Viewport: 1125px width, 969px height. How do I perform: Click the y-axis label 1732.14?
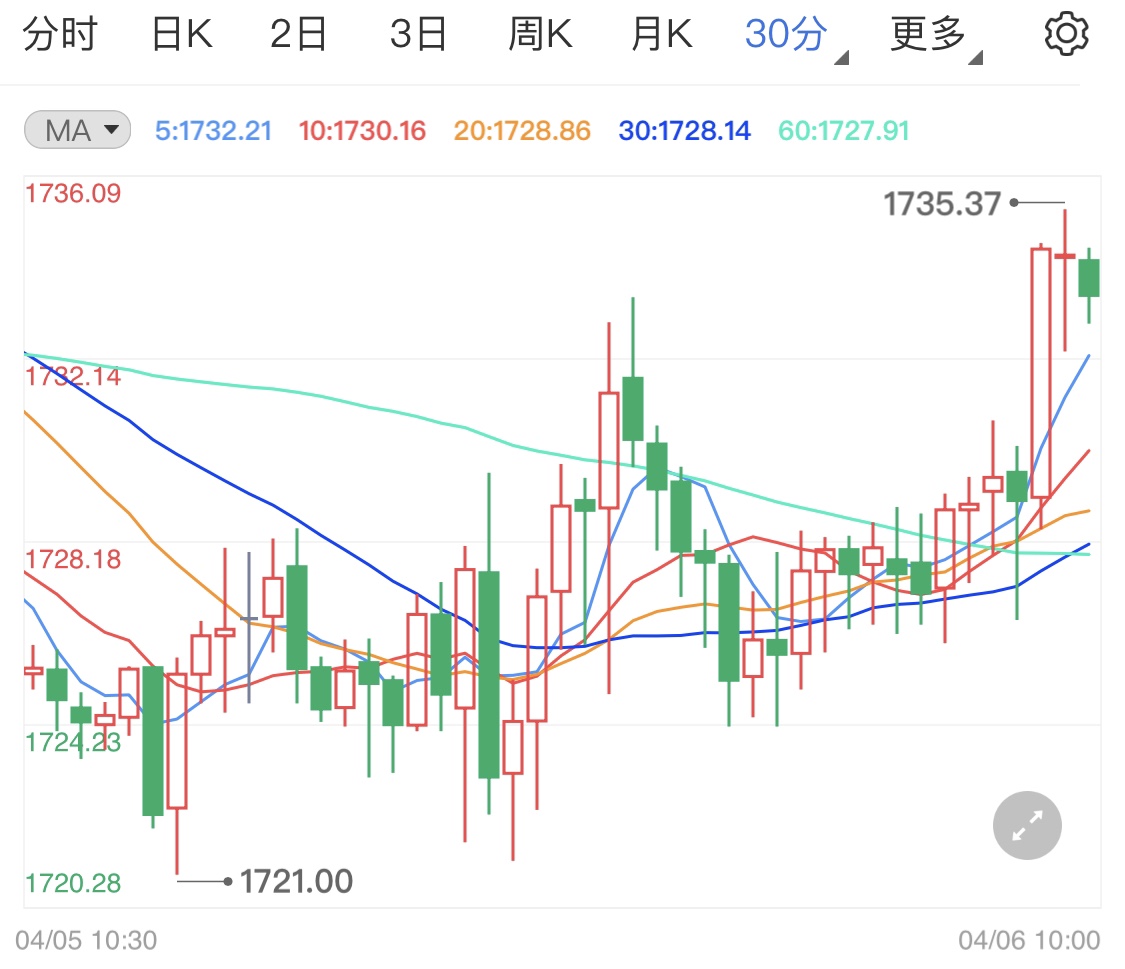73,376
